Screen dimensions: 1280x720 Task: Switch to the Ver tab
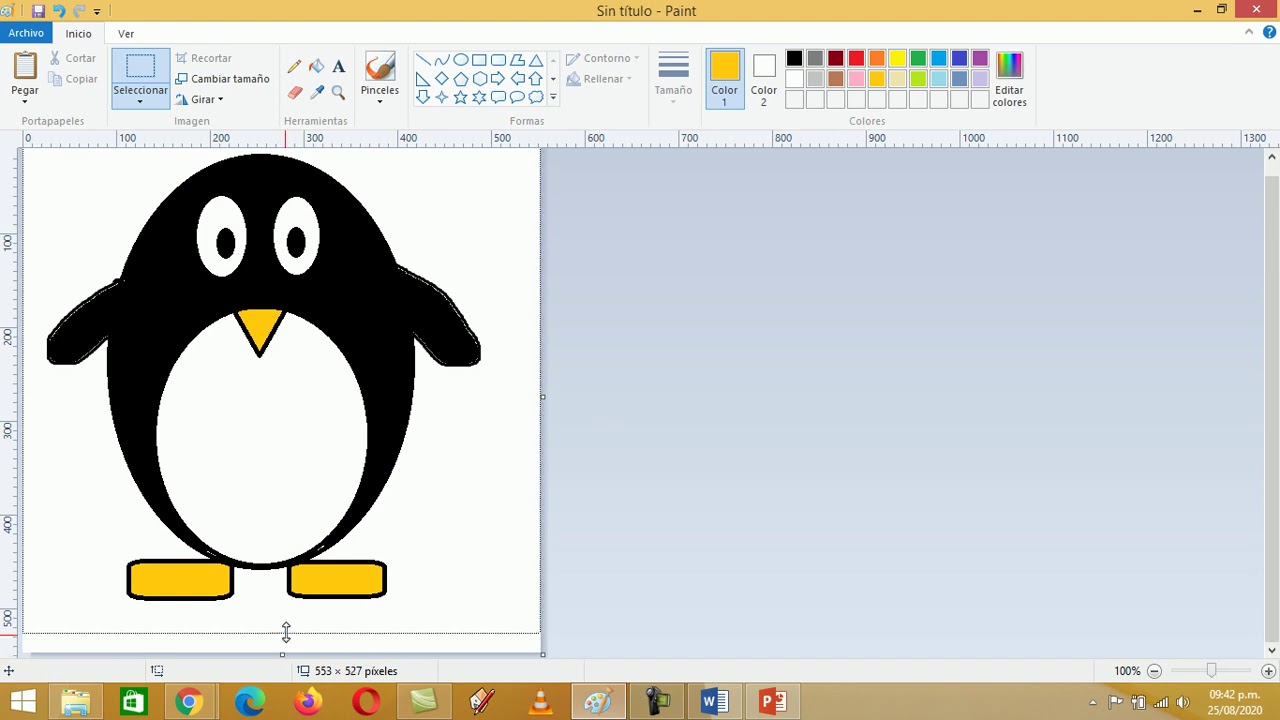tap(126, 33)
